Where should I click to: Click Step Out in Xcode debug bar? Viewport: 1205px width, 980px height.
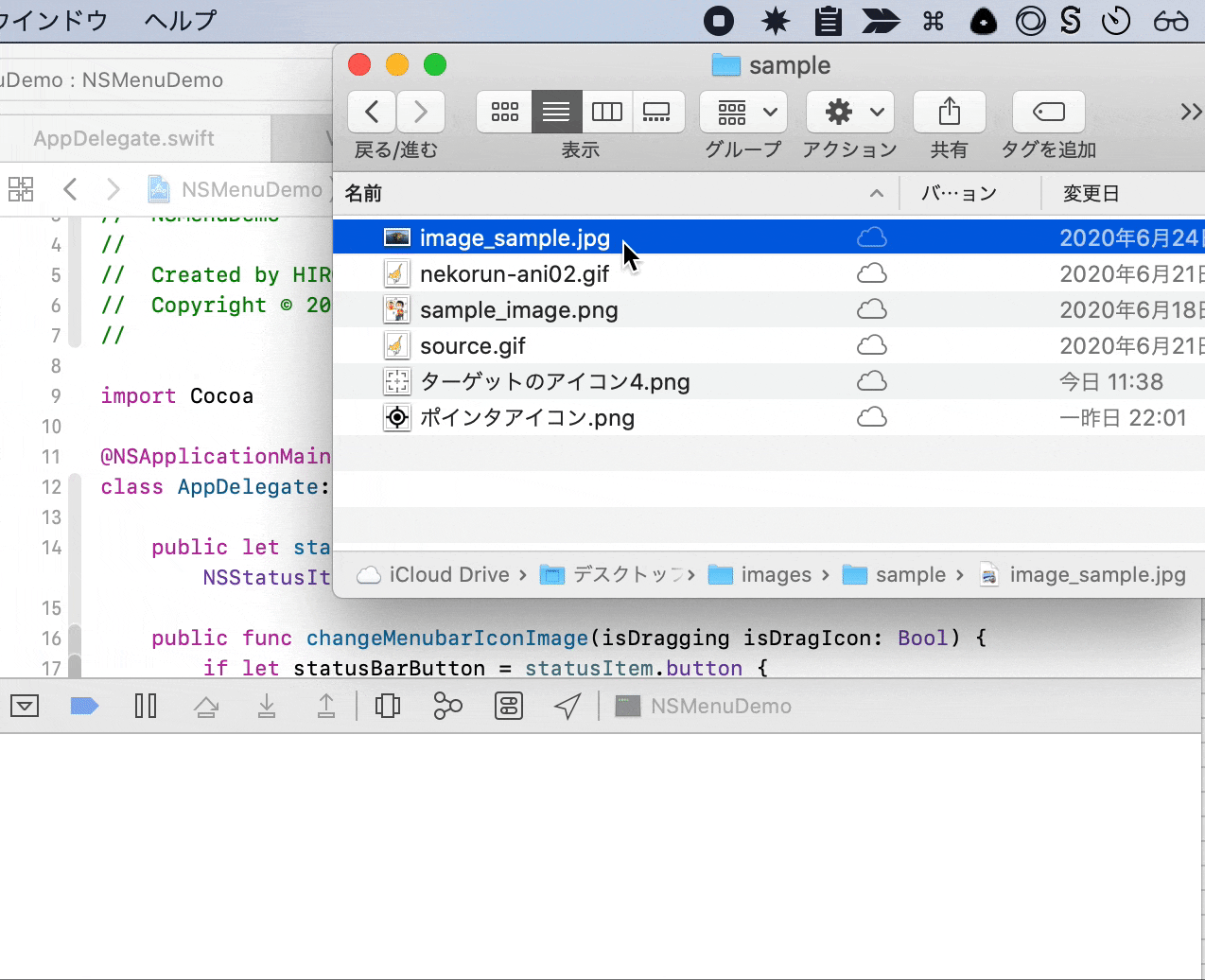click(326, 706)
